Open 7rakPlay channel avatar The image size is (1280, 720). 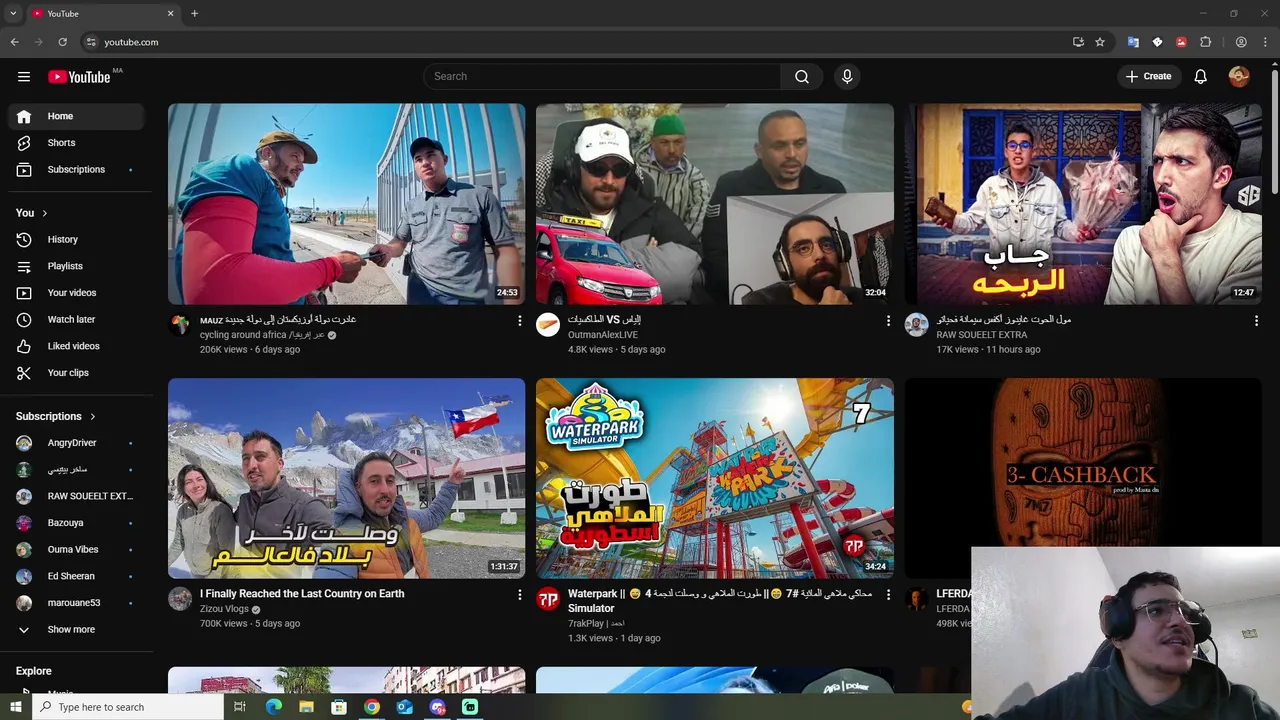(x=548, y=599)
